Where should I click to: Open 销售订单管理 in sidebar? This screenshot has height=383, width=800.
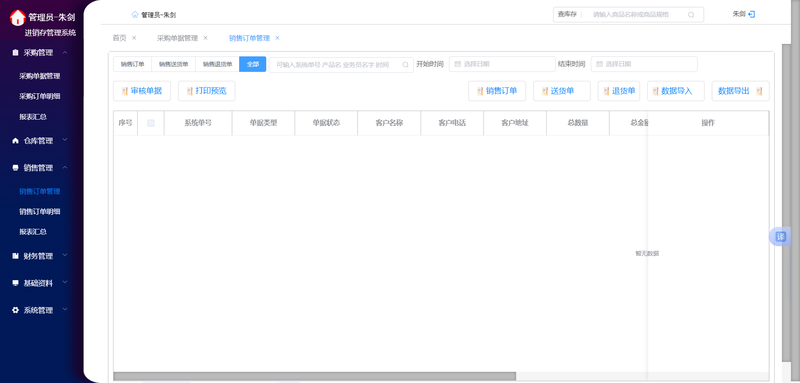click(40, 191)
